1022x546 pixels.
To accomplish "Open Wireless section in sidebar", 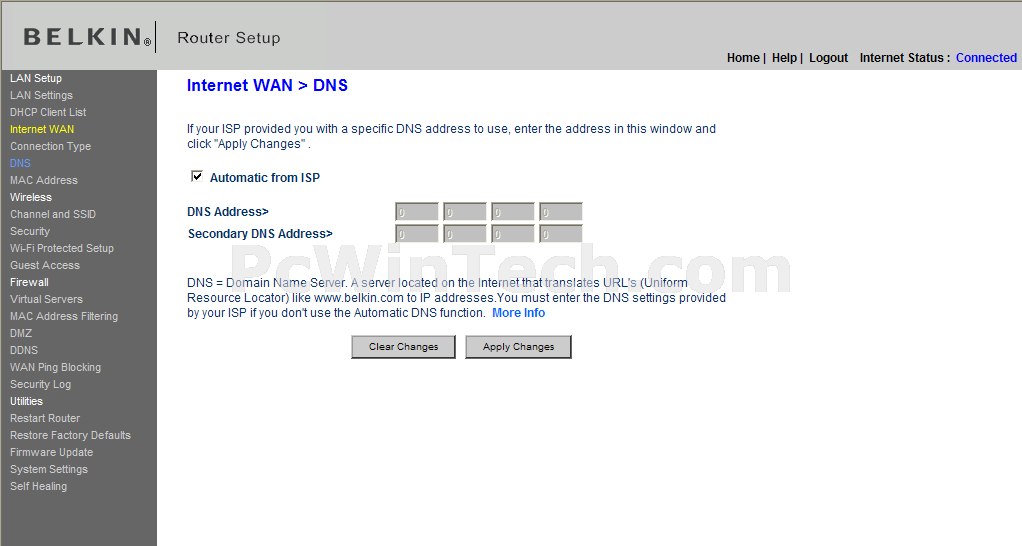I will point(31,197).
